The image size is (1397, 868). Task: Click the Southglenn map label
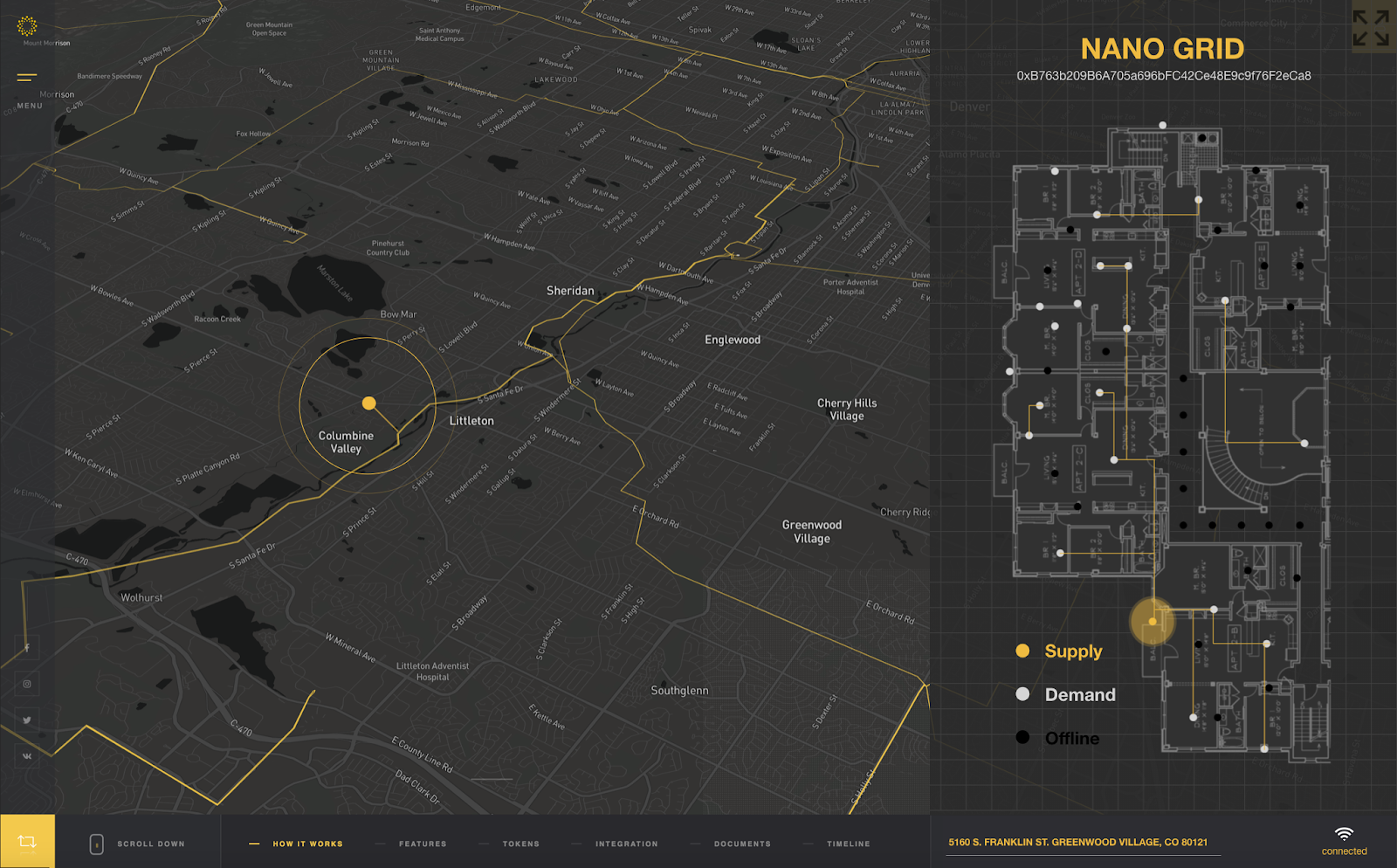[x=679, y=691]
